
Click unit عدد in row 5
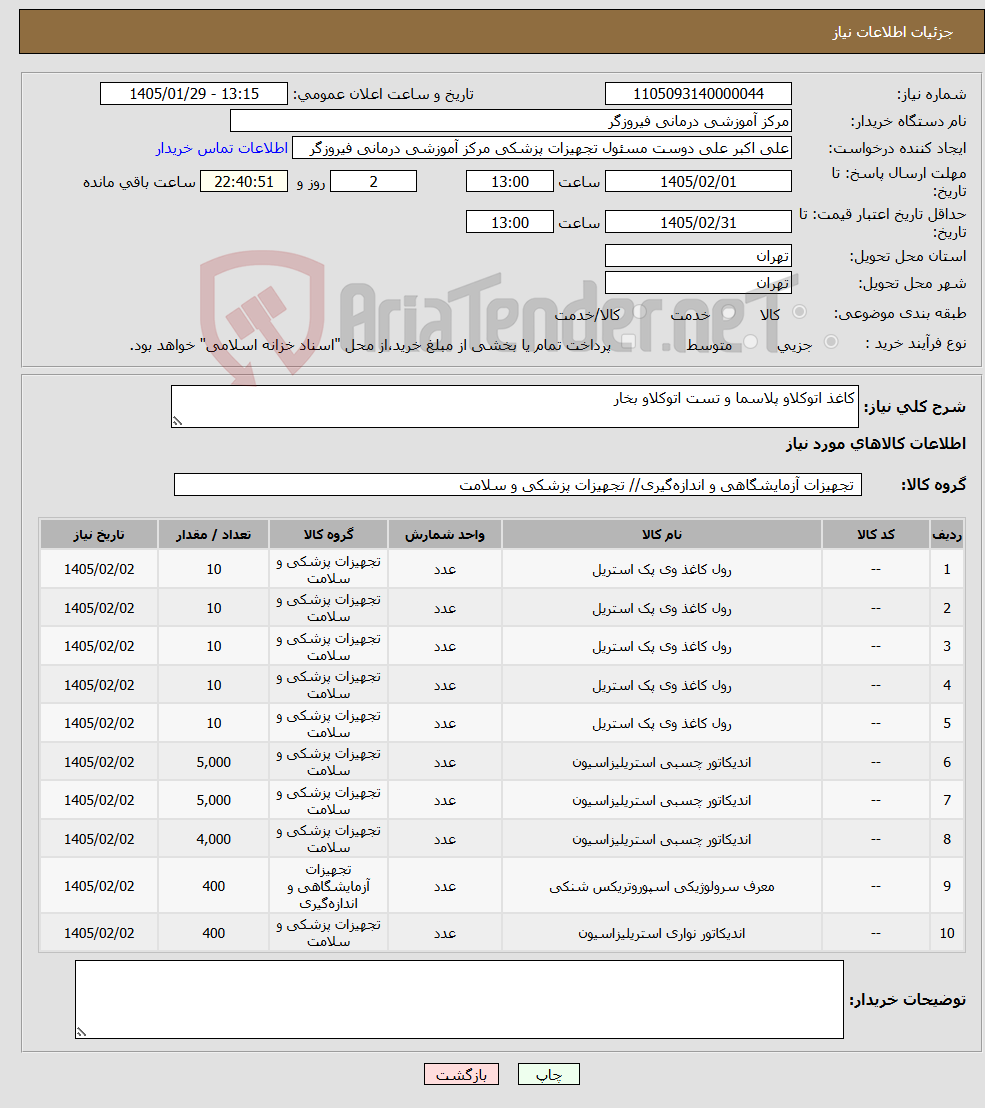(444, 724)
